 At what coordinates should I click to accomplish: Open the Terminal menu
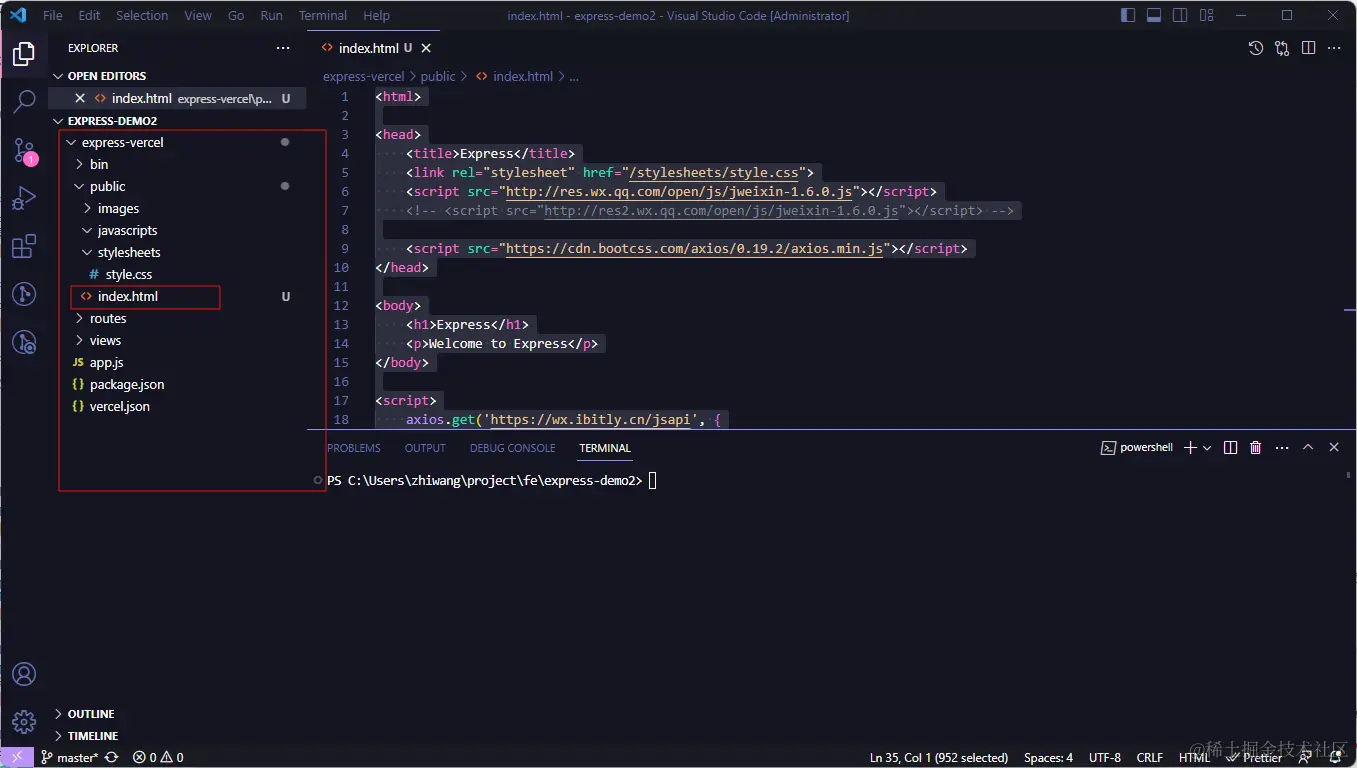[x=323, y=16]
